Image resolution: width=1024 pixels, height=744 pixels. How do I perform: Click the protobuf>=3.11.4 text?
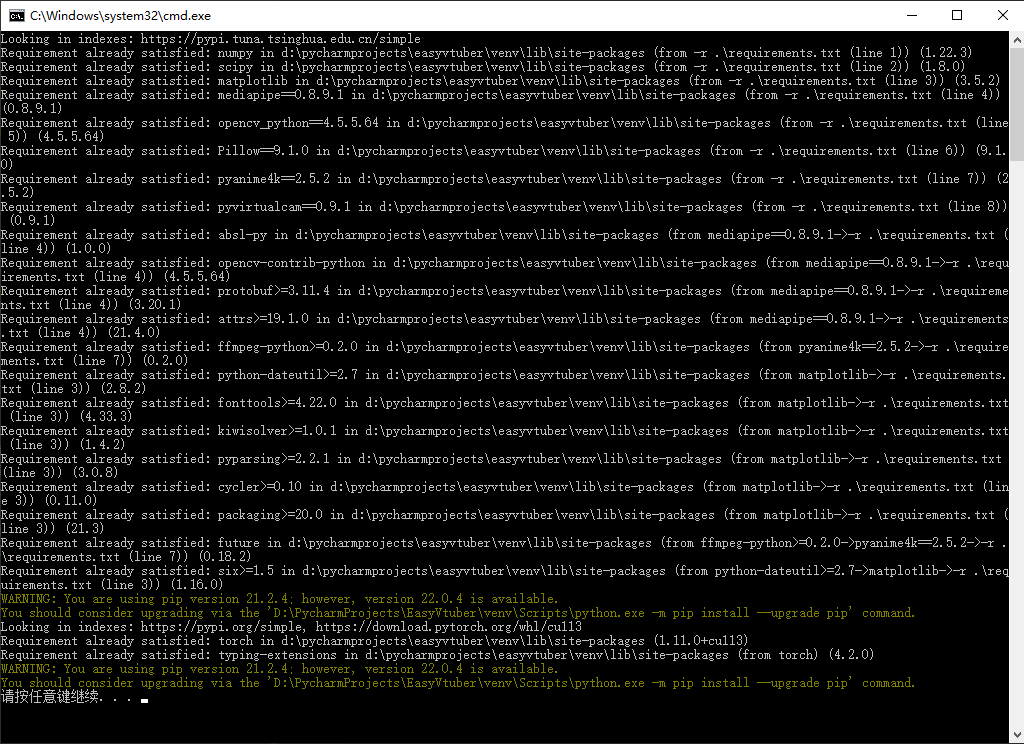point(274,291)
